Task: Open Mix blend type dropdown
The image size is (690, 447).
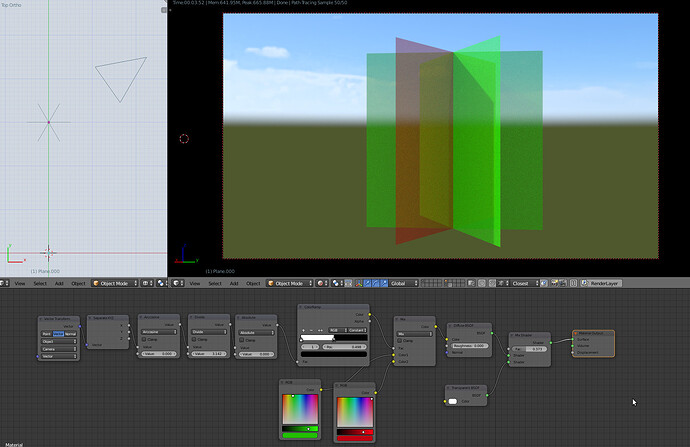Action: pos(414,334)
